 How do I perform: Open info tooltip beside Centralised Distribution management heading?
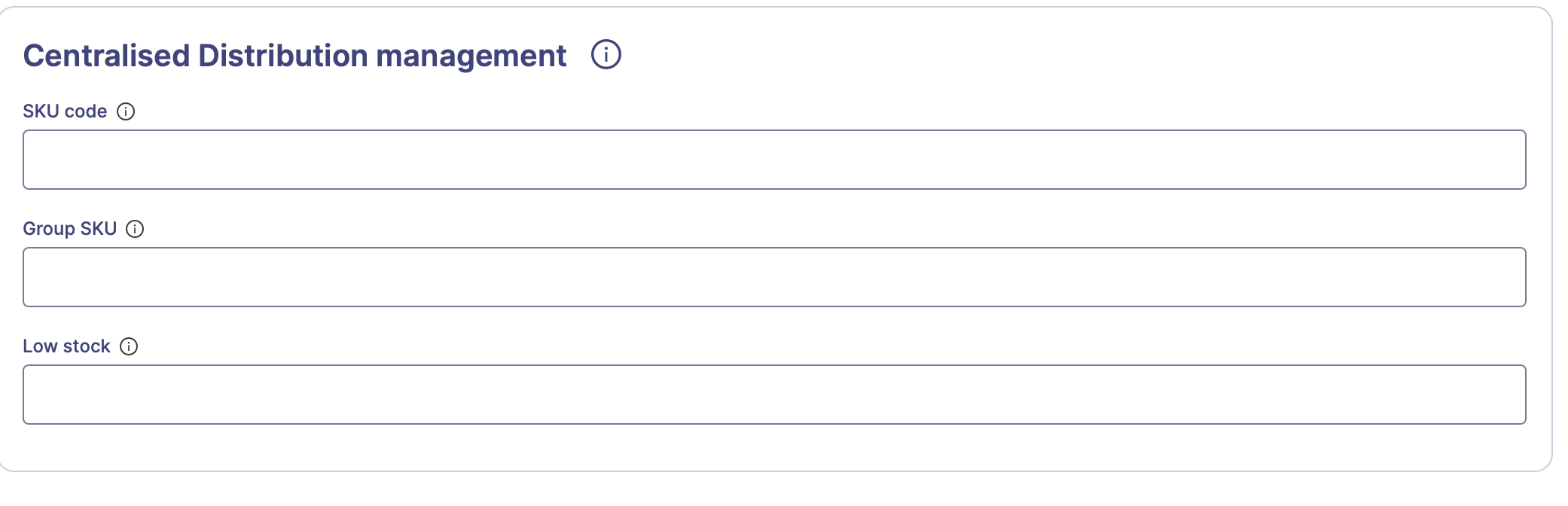coord(606,55)
